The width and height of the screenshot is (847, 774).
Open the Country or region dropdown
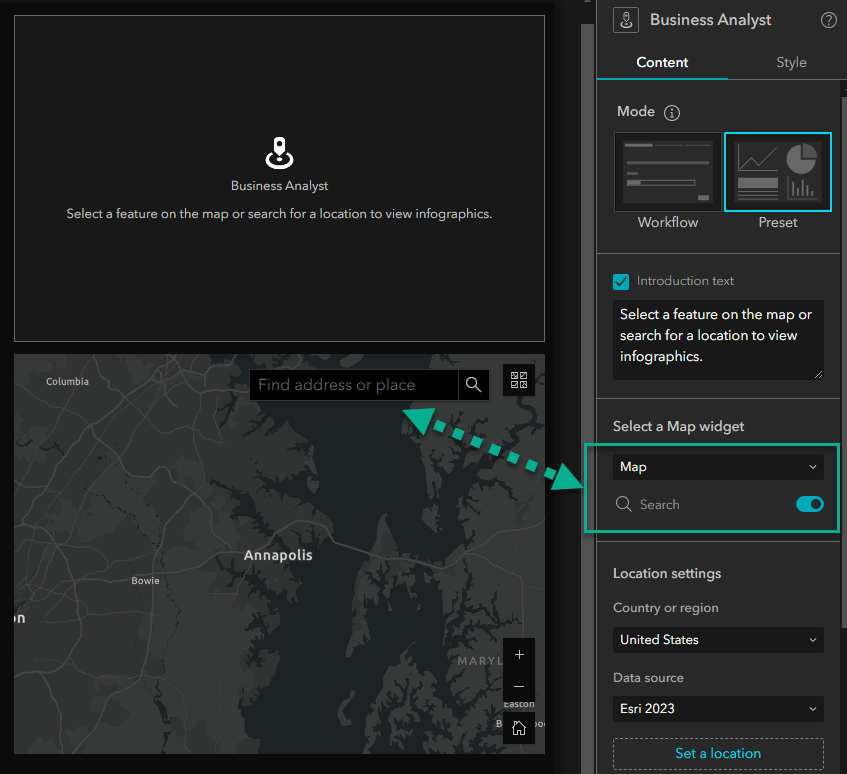(x=718, y=639)
